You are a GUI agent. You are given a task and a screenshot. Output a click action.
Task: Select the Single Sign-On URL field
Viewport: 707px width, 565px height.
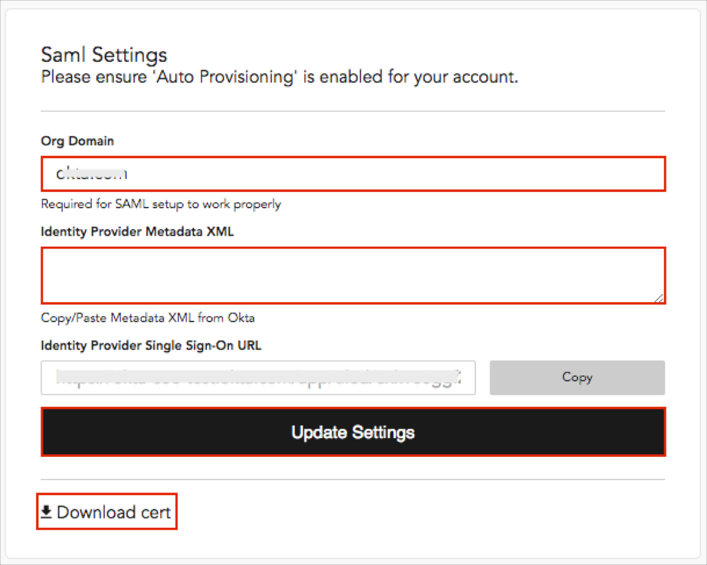[258, 378]
